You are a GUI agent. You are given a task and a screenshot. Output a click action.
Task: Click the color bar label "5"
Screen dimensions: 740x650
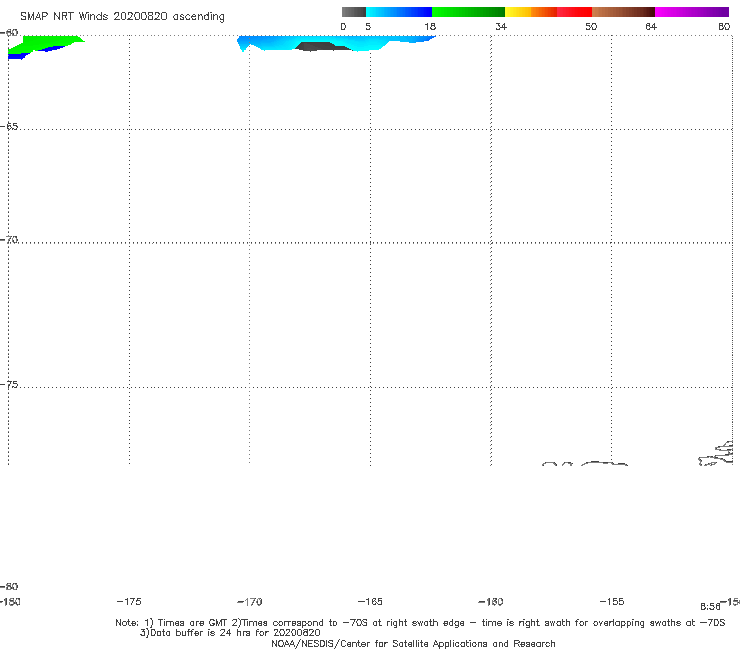click(x=368, y=26)
